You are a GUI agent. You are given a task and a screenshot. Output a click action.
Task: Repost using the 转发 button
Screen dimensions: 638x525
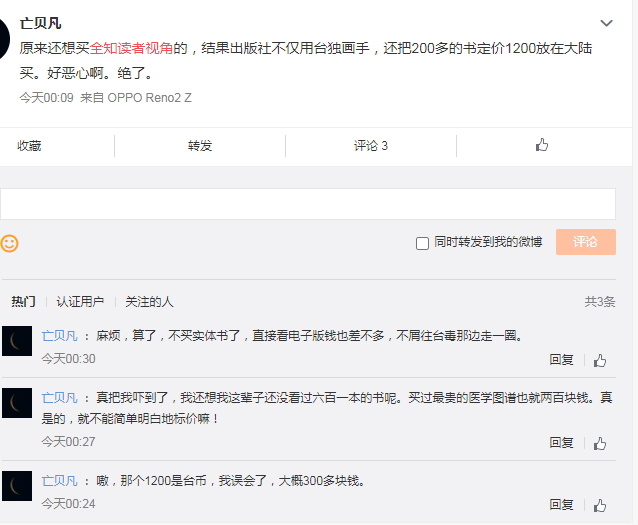(x=200, y=145)
